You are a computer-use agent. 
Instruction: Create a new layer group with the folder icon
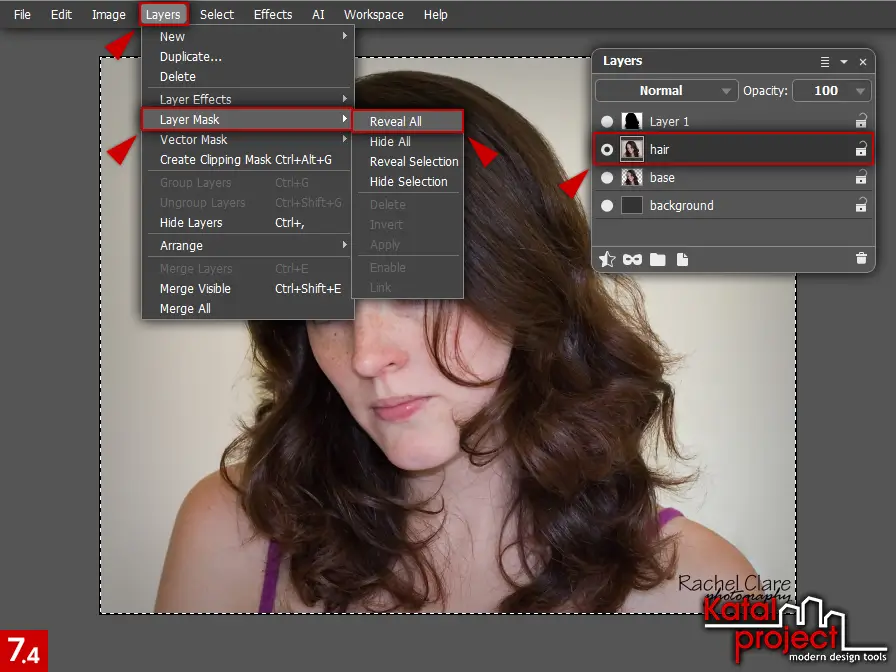(657, 259)
